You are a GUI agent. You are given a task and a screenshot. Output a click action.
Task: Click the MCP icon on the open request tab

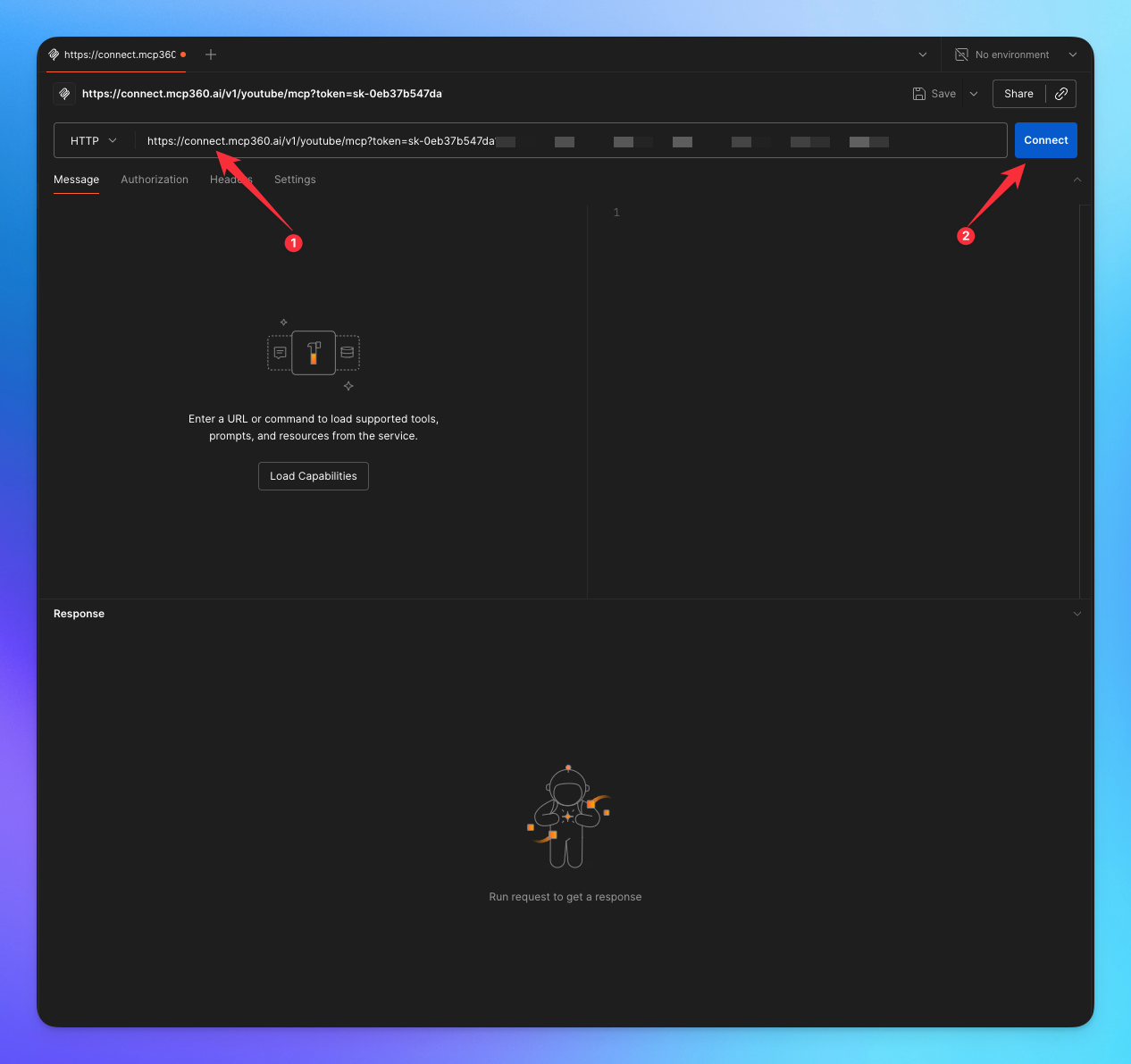click(x=55, y=54)
